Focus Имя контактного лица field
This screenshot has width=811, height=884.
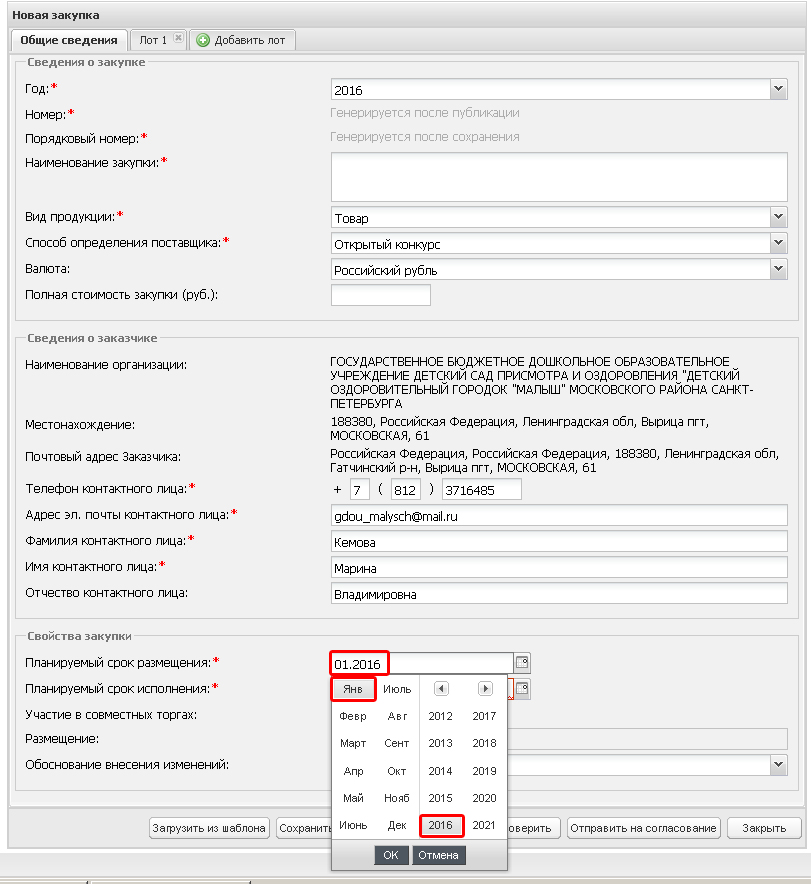click(559, 567)
